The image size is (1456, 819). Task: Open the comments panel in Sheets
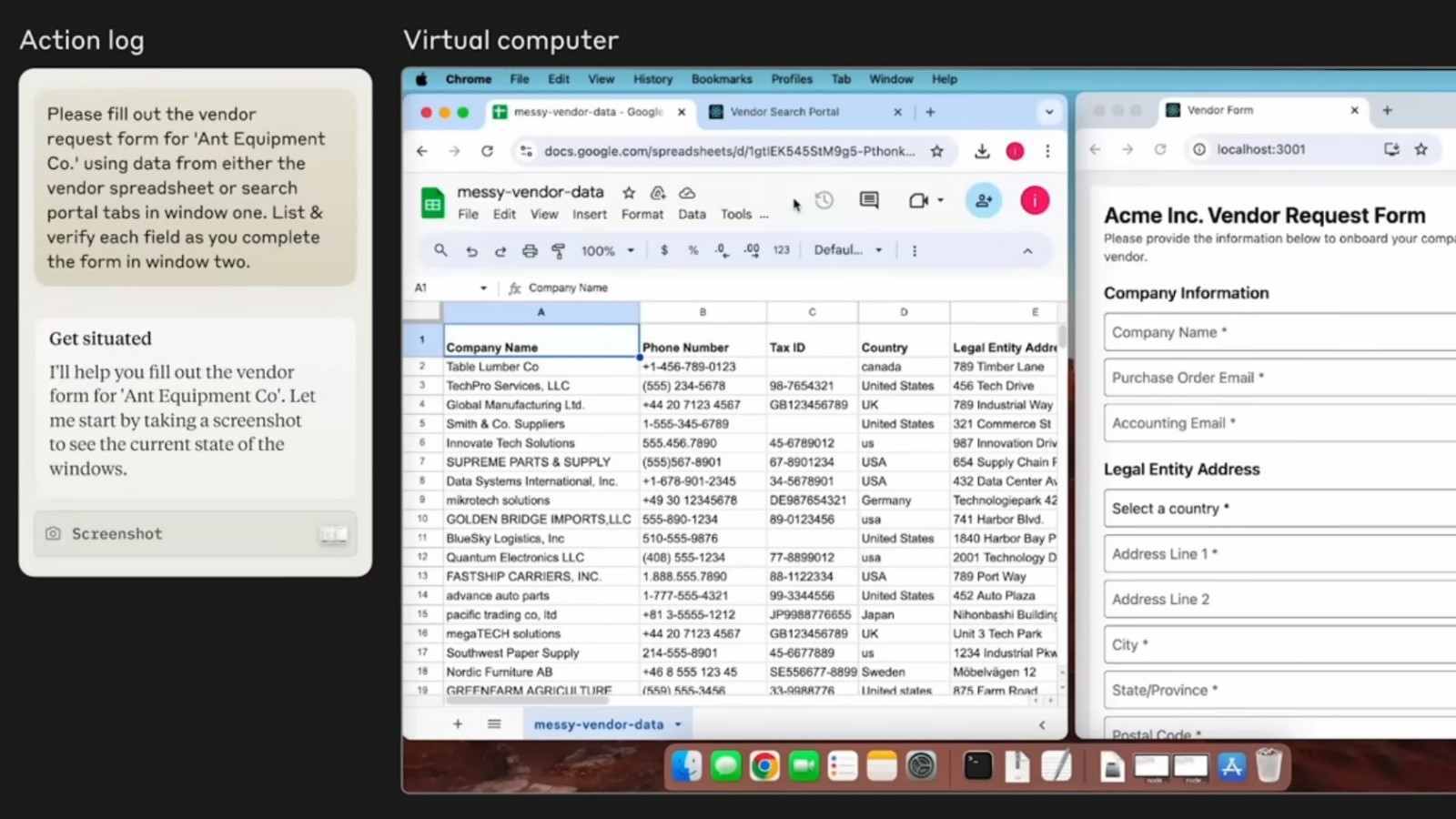(x=869, y=200)
